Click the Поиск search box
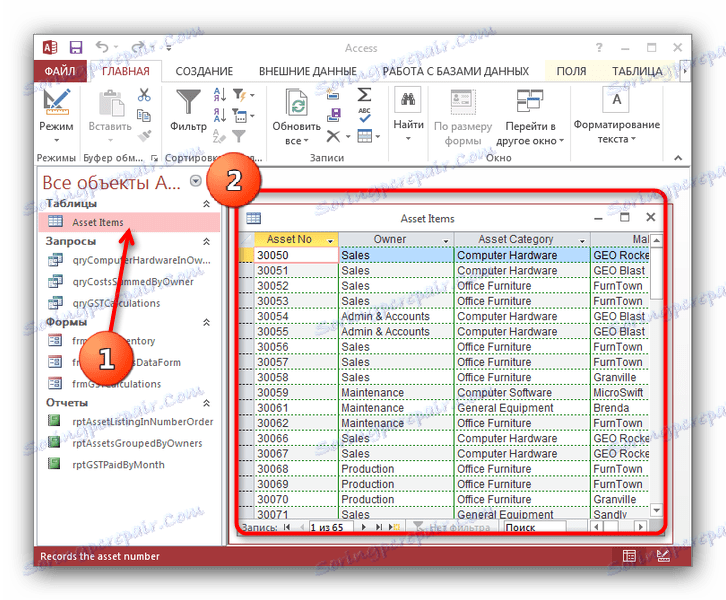This screenshot has width=726, height=600. [x=534, y=527]
